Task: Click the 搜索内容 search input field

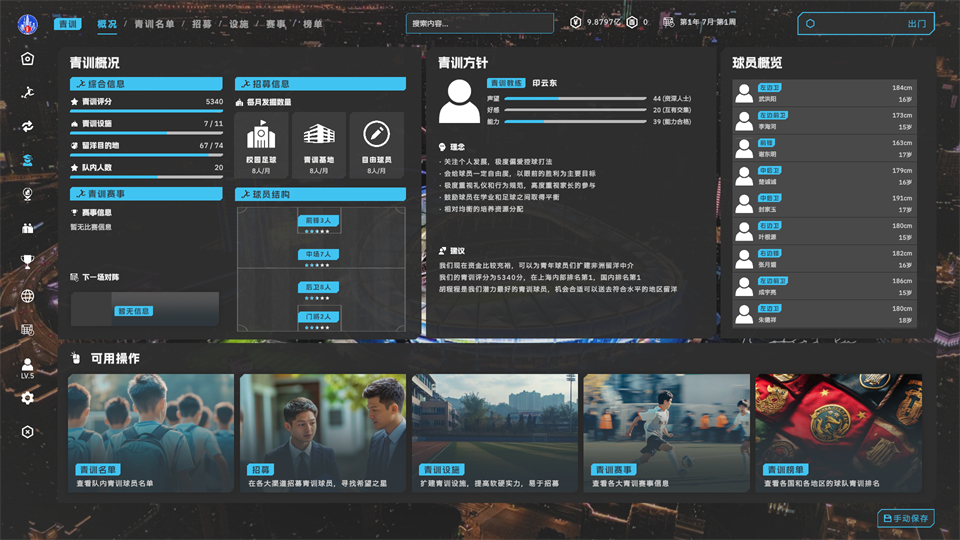Action: tap(480, 23)
